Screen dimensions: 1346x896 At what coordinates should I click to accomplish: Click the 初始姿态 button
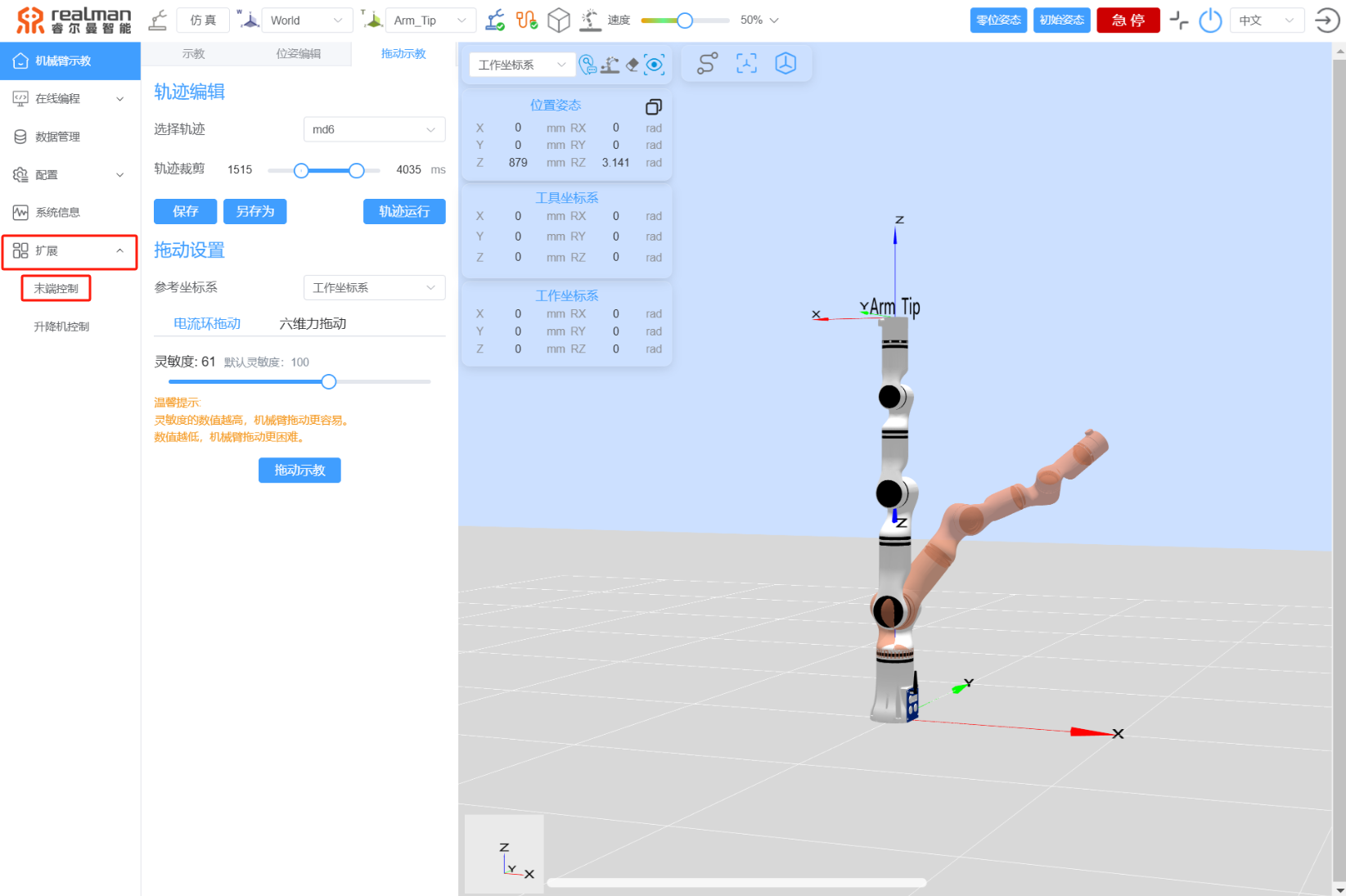click(x=1062, y=20)
